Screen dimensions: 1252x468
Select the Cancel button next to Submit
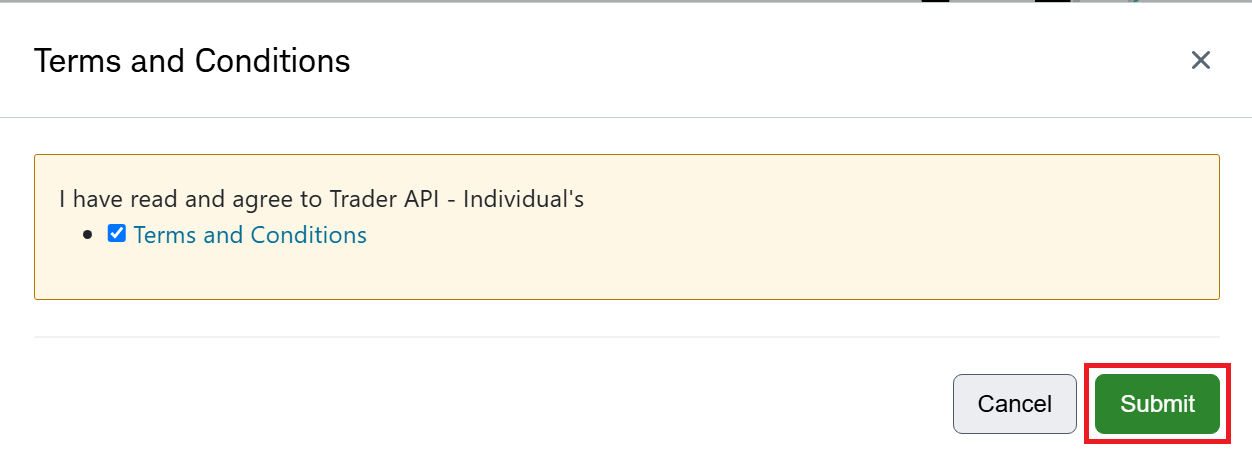(1014, 404)
